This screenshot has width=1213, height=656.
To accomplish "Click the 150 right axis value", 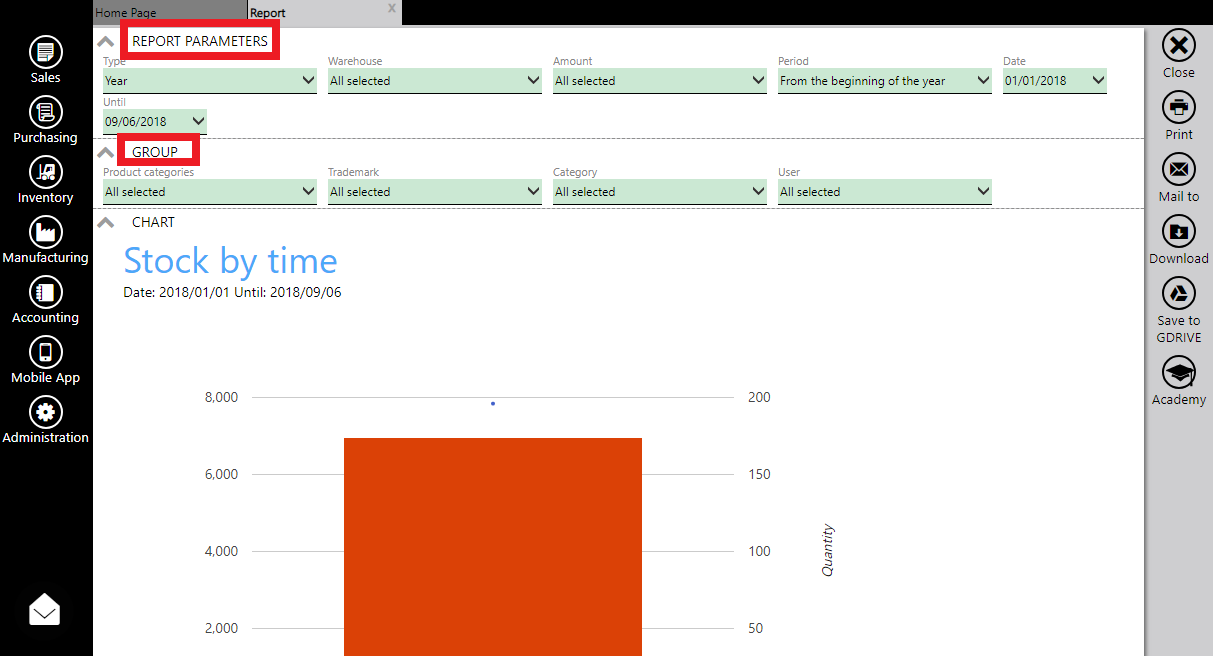I will tap(759, 474).
